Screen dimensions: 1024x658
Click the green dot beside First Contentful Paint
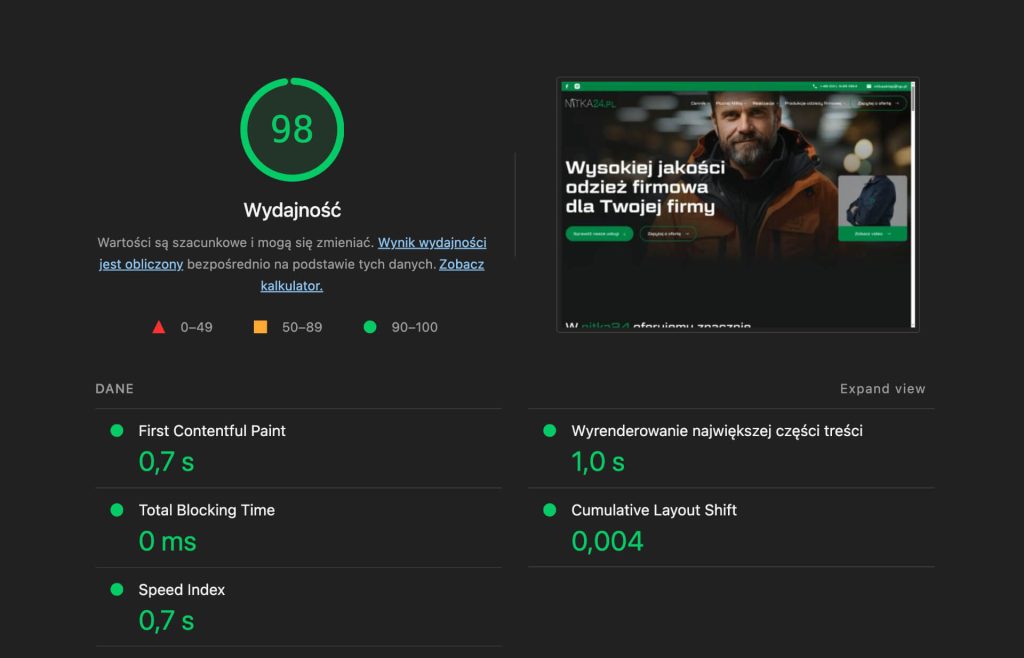(117, 431)
